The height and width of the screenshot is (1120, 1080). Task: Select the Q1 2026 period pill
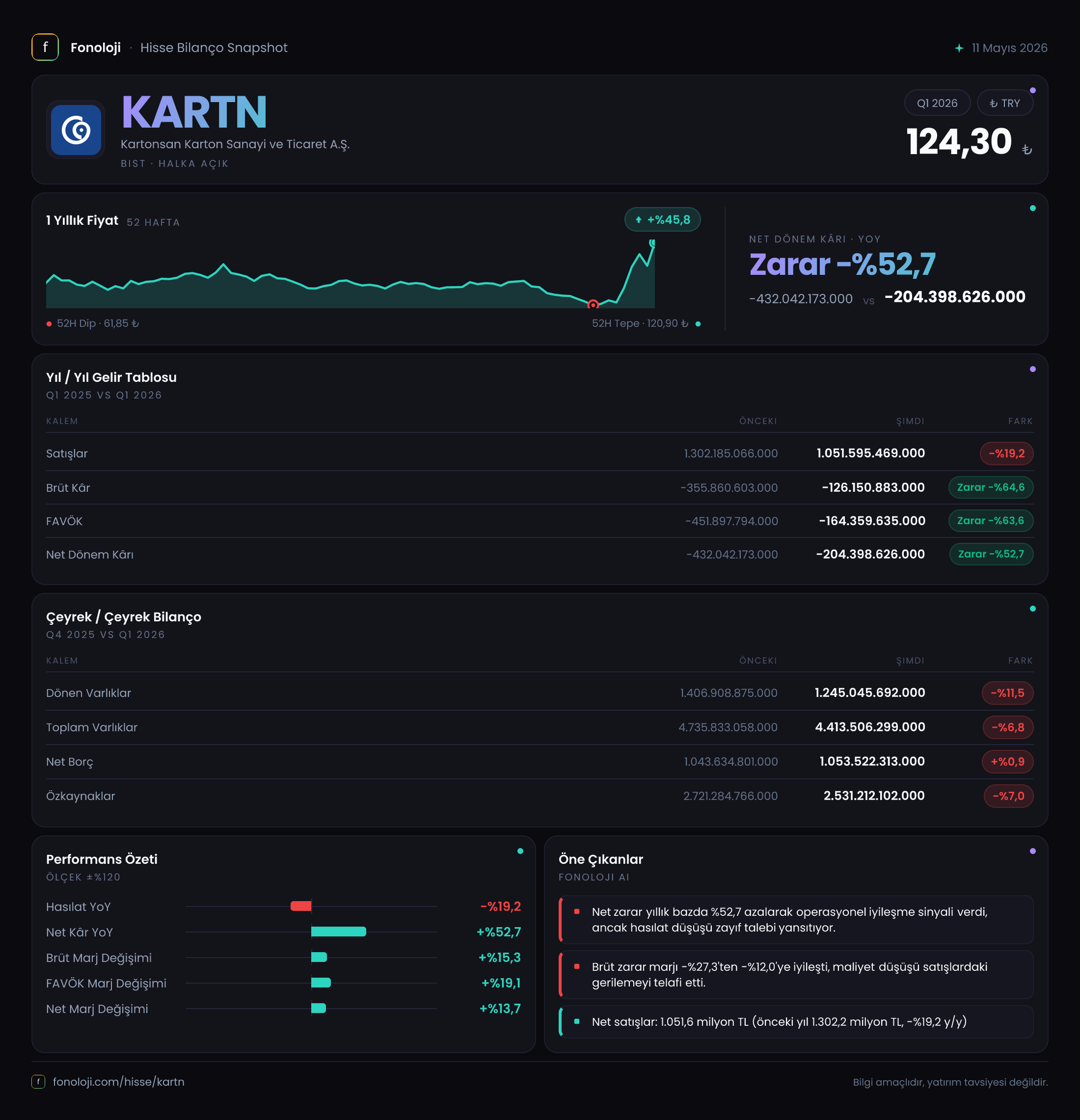tap(937, 104)
